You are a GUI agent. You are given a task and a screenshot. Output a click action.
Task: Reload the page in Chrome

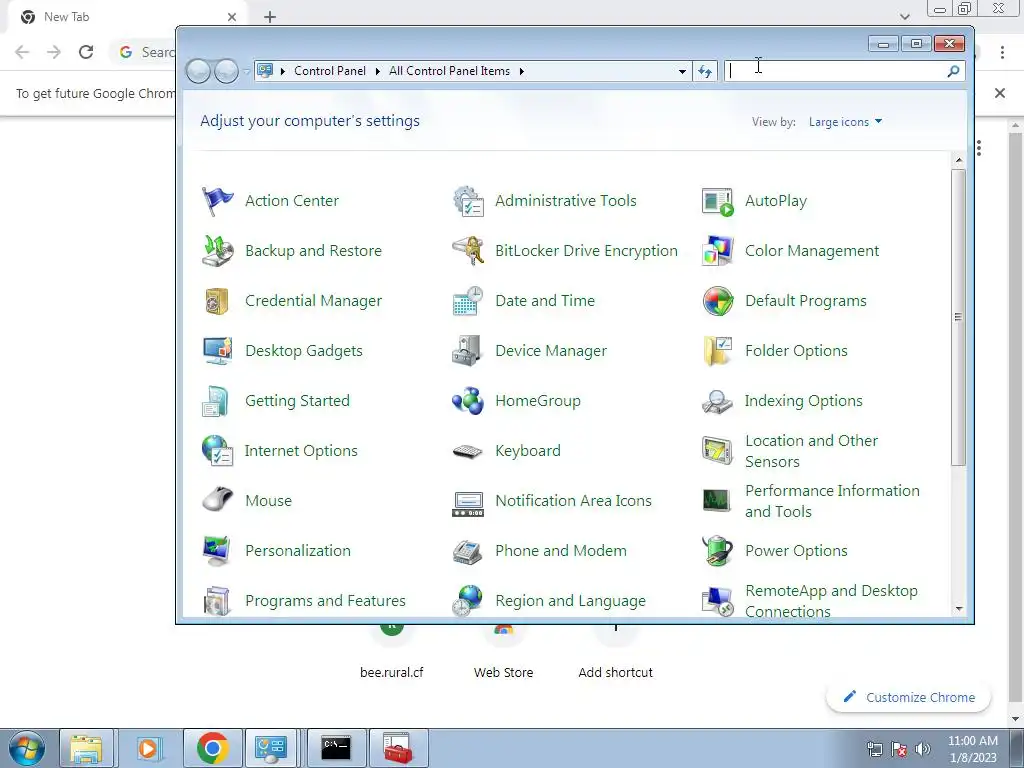click(x=86, y=52)
